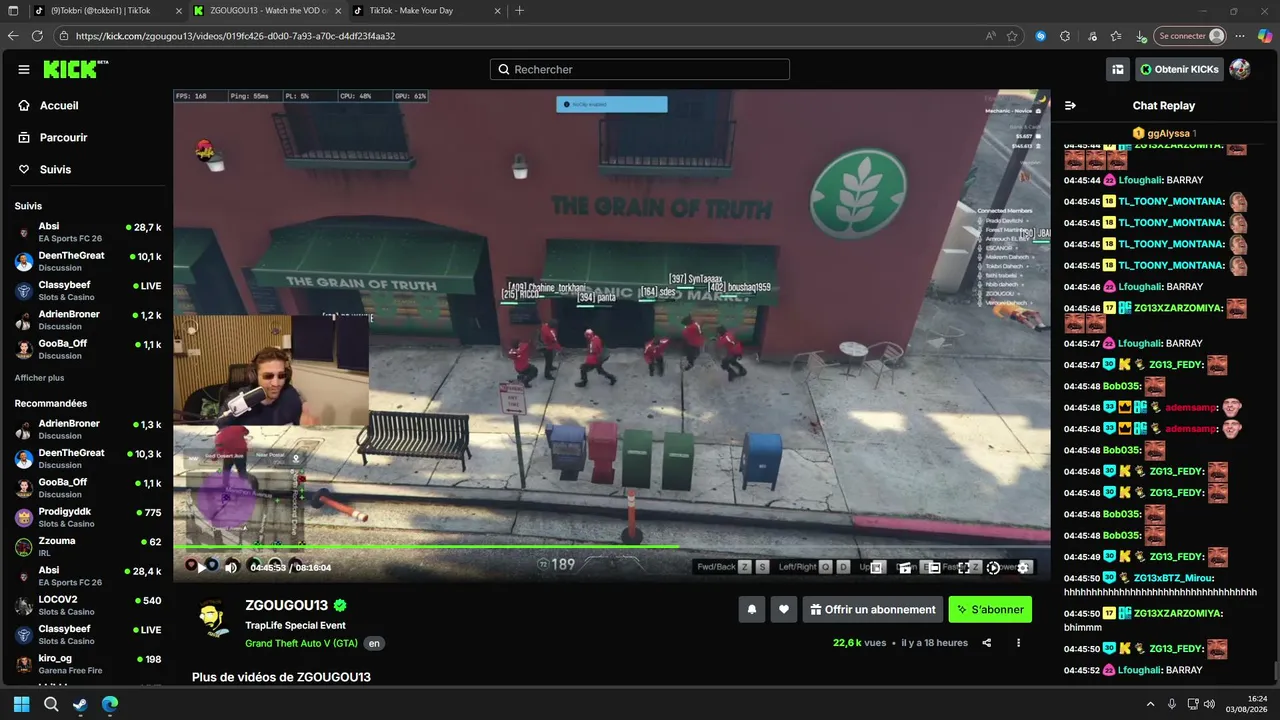Switch to the ZGOUGOU13 Watch the VOD tab
Image resolution: width=1280 pixels, height=720 pixels.
(x=266, y=10)
